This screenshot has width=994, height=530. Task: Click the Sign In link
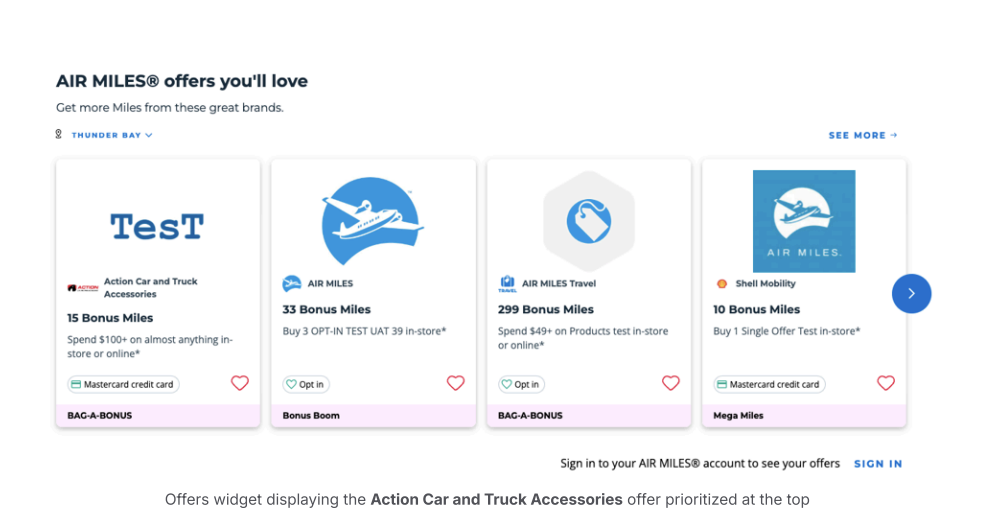pyautogui.click(x=878, y=464)
